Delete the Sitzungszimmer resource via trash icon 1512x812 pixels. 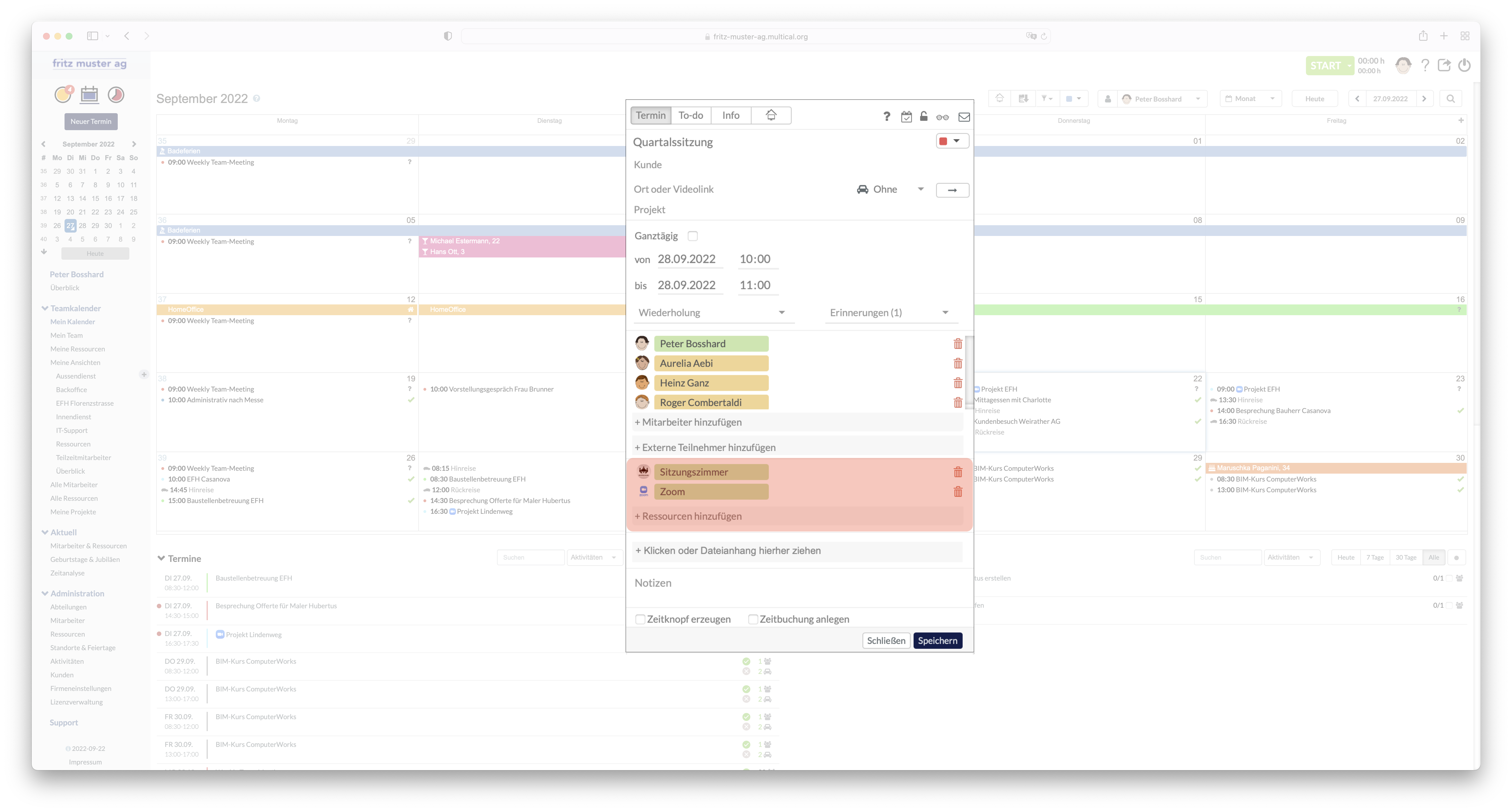coord(958,472)
